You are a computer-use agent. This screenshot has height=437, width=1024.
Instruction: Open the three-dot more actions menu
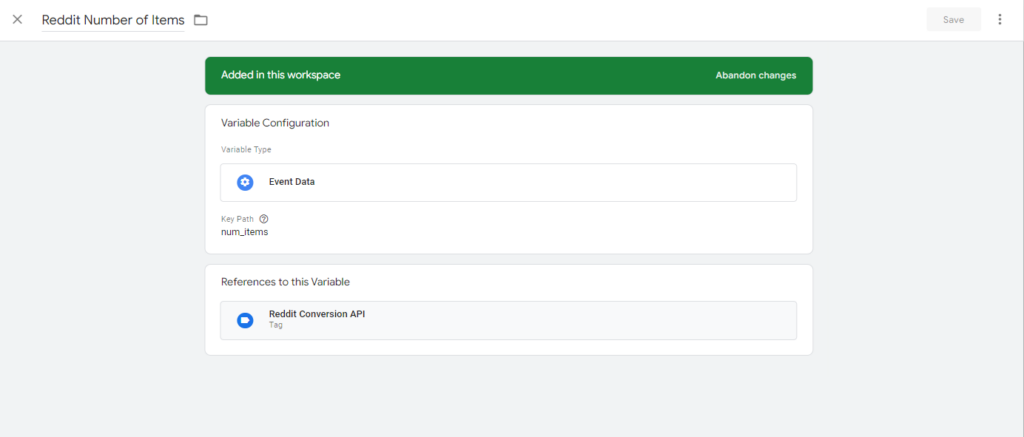tap(999, 20)
